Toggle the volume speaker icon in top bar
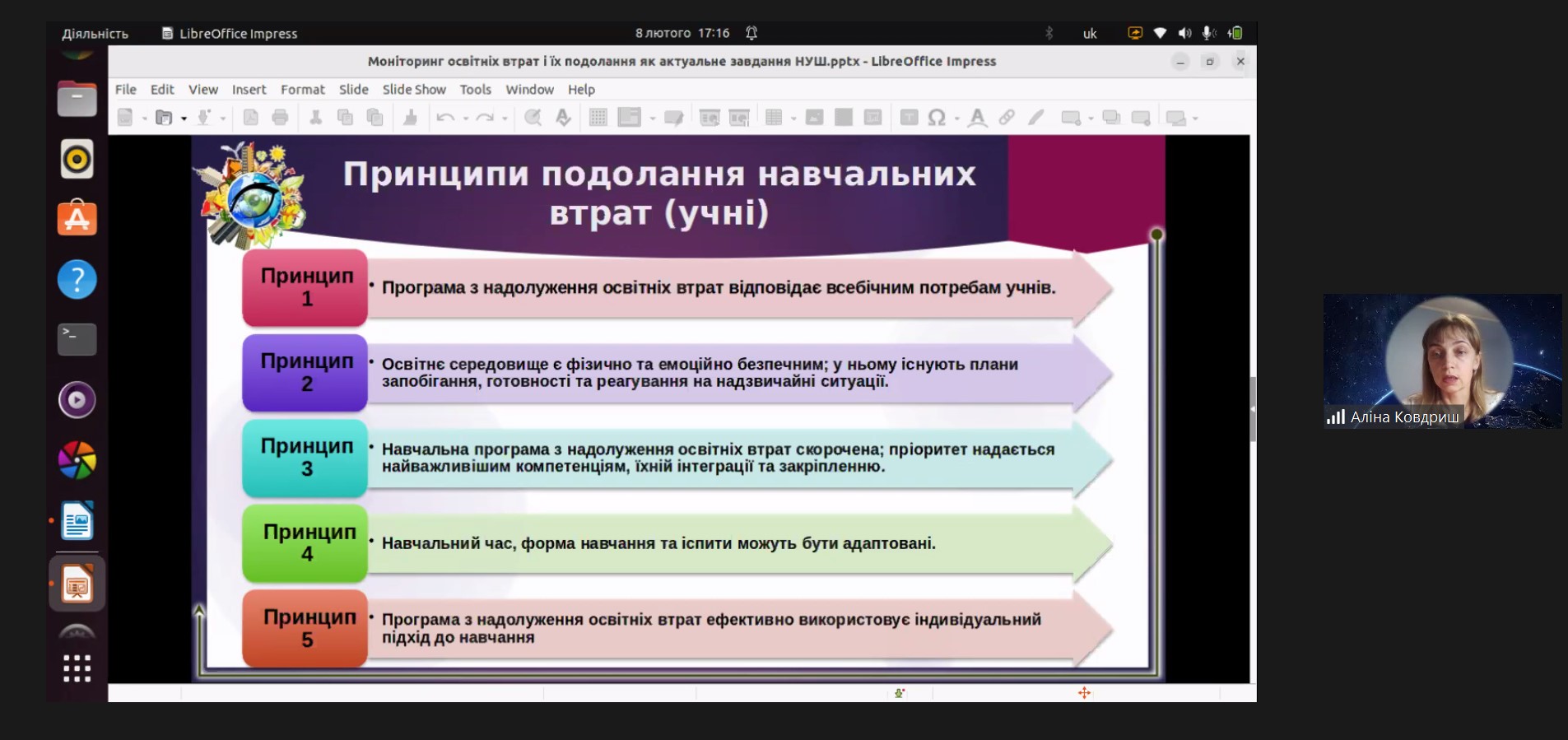The height and width of the screenshot is (740, 1568). pyautogui.click(x=1184, y=33)
